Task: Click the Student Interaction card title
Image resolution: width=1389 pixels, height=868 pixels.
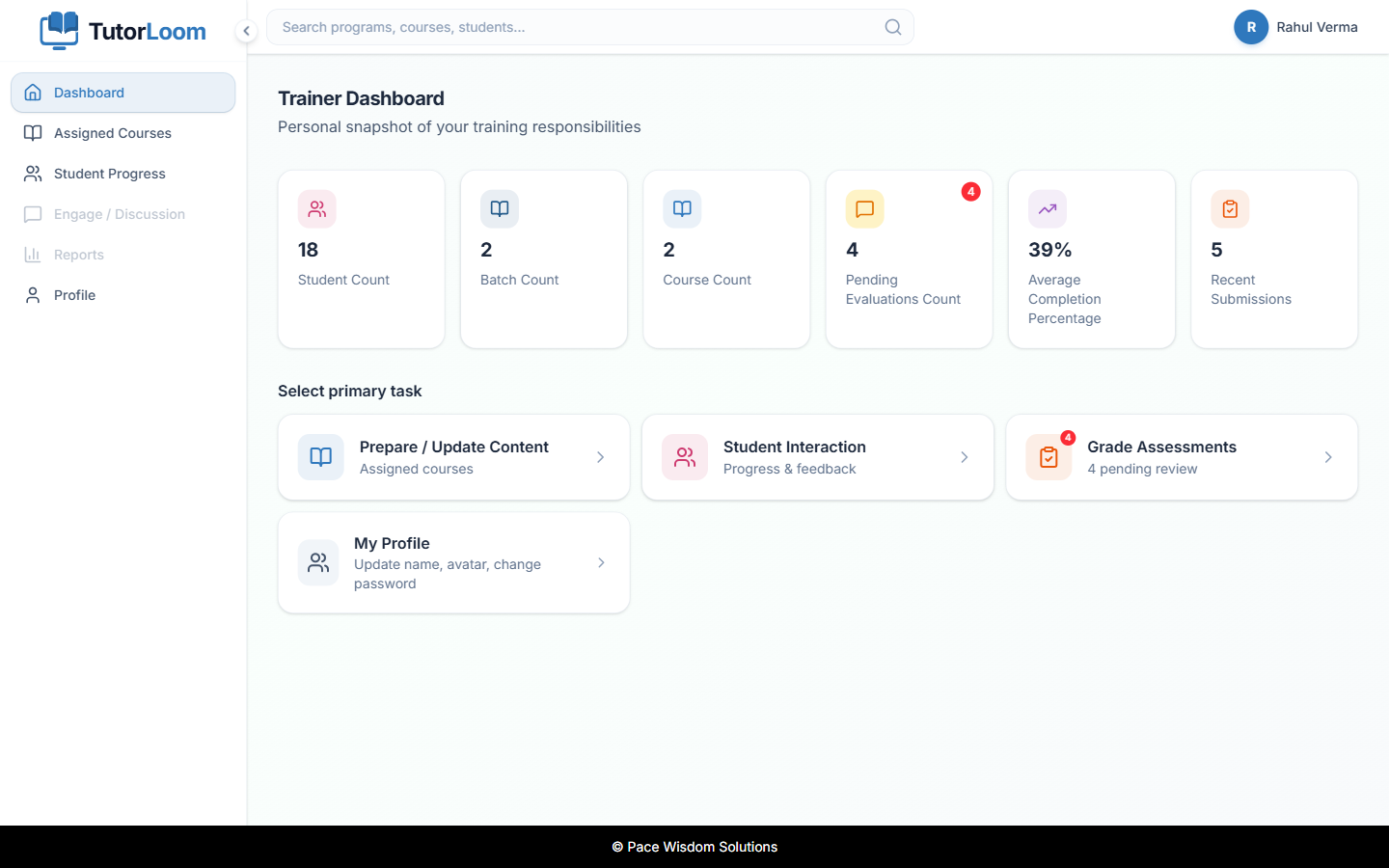Action: click(795, 447)
